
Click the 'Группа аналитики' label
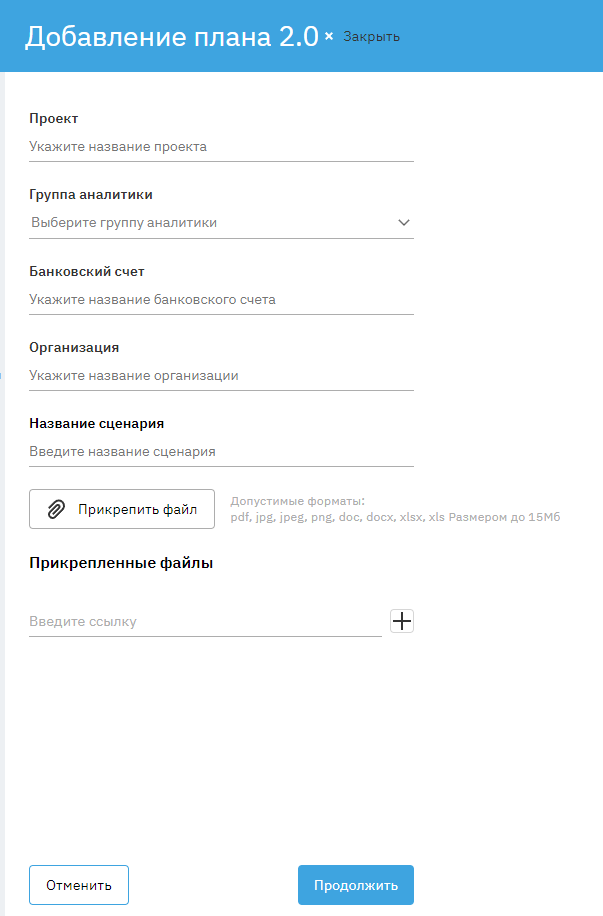[91, 195]
